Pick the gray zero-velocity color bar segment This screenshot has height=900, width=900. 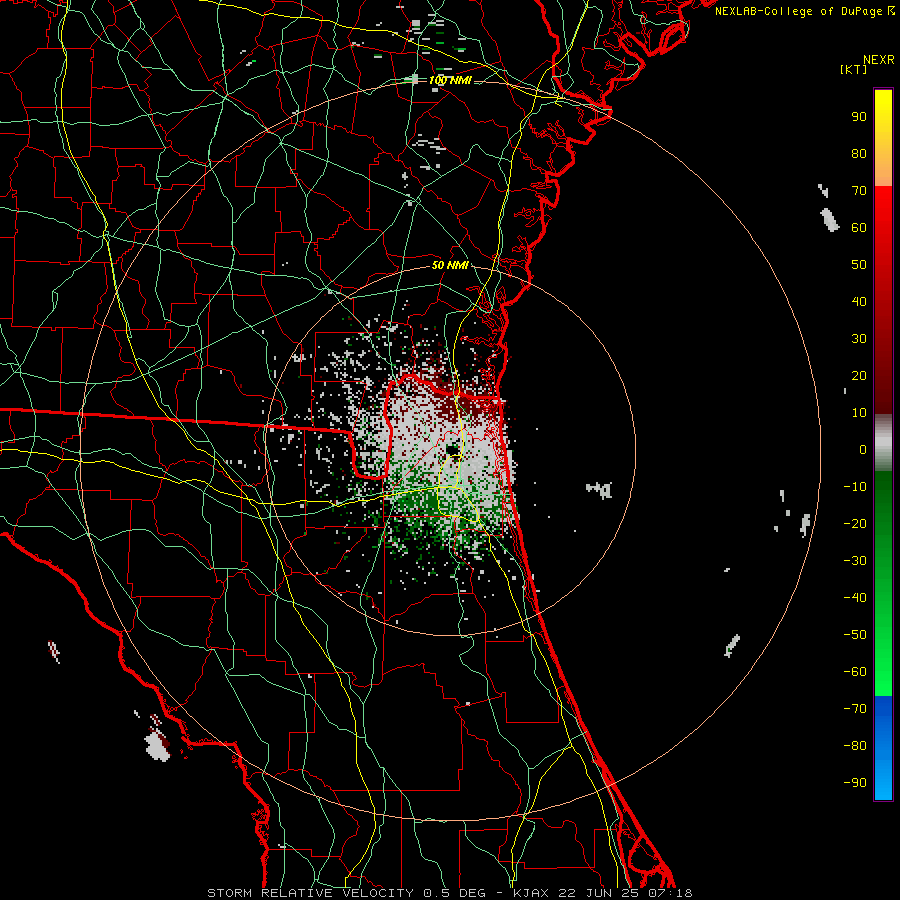883,443
